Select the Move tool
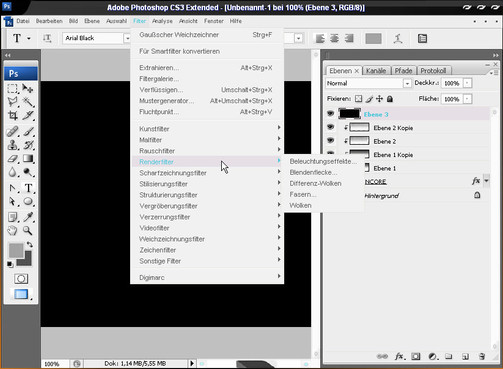 pyautogui.click(x=28, y=89)
